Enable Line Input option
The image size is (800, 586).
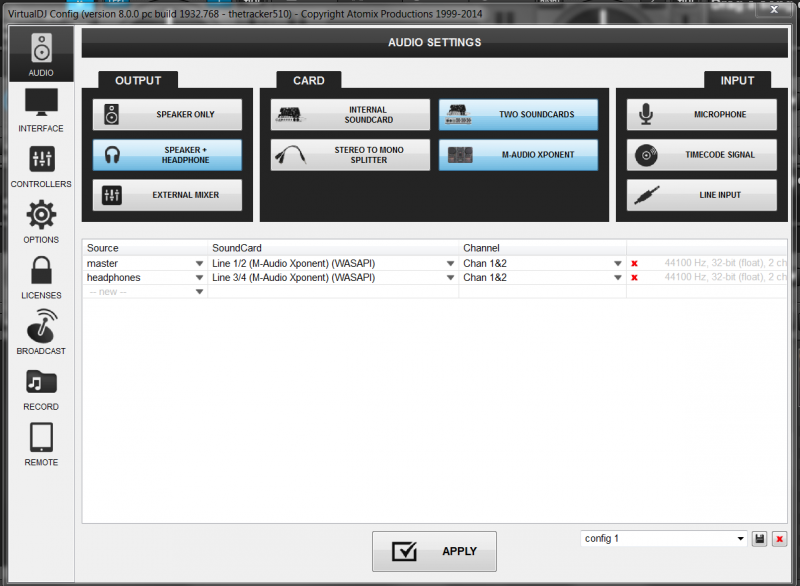[x=702, y=195]
